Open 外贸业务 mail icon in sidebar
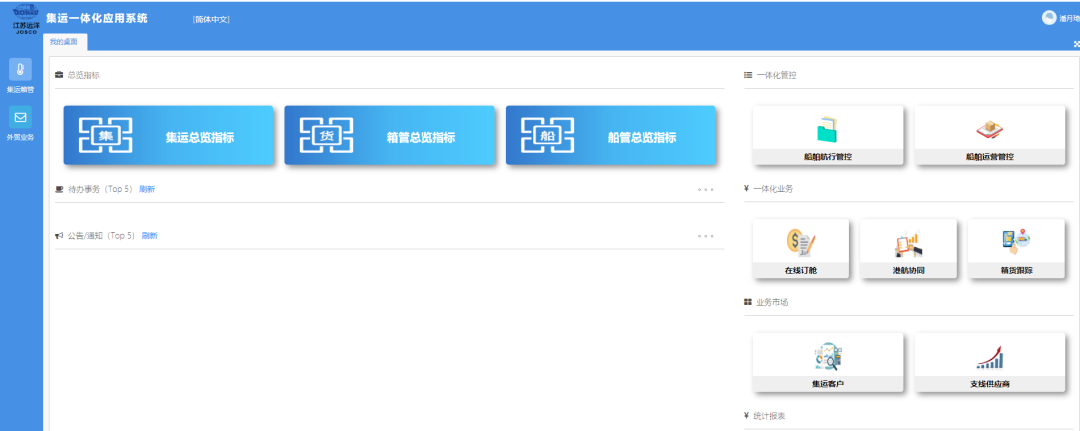The height and width of the screenshot is (431, 1080). pos(21,122)
